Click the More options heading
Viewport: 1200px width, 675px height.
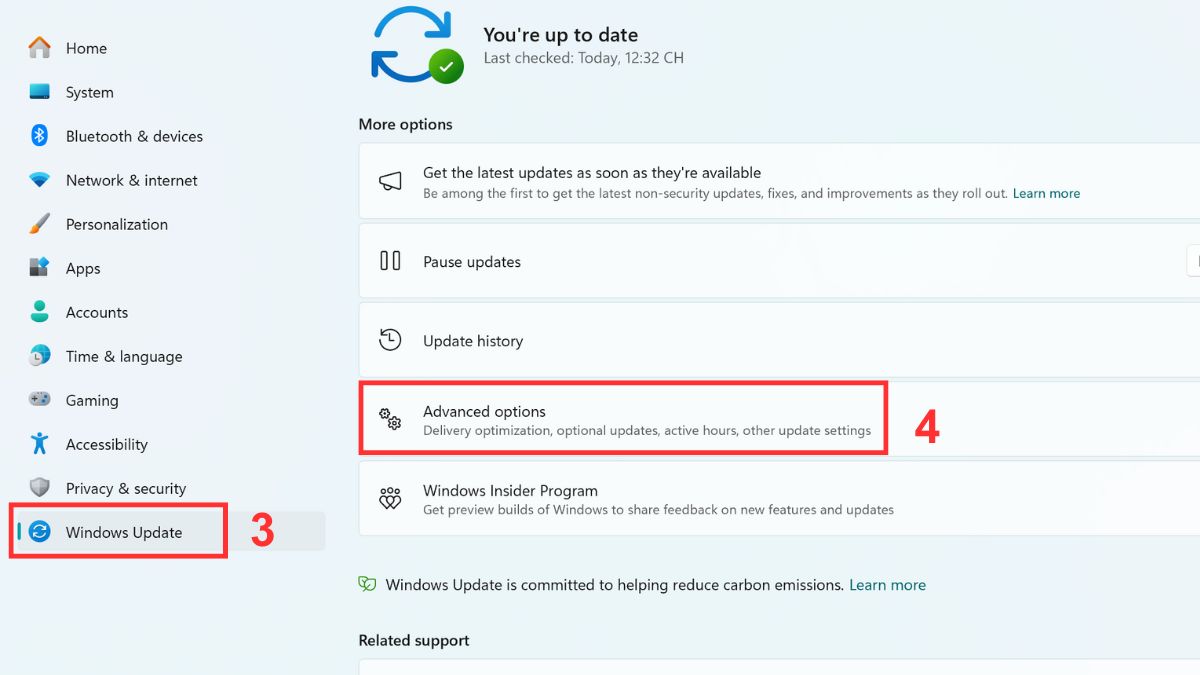coord(405,124)
